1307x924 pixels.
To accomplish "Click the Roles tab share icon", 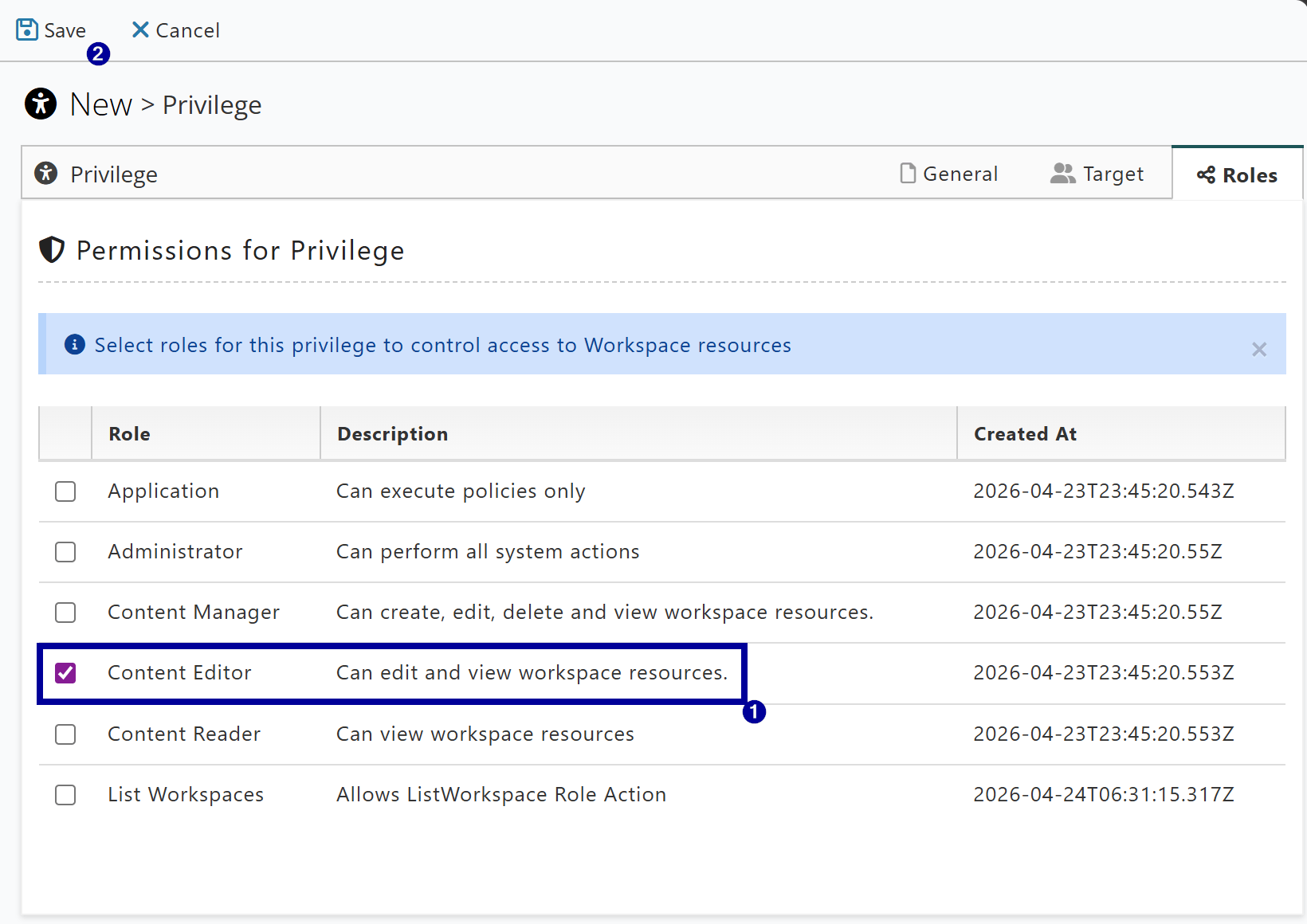I will 1206,175.
